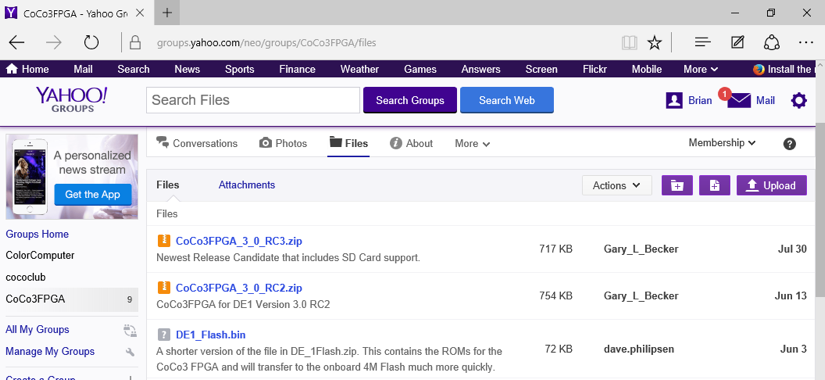This screenshot has width=825, height=380.
Task: Open the CoCo3FPGA_3_0_RC3.zip file link
Action: point(239,241)
